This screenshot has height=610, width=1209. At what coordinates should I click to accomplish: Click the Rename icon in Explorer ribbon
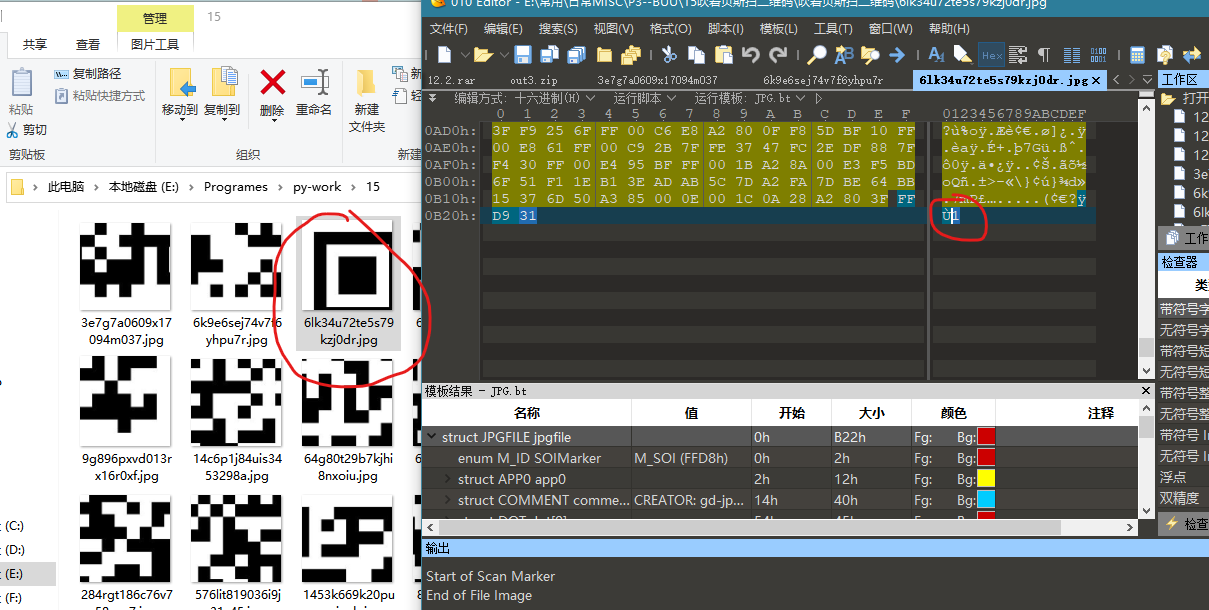(x=314, y=92)
